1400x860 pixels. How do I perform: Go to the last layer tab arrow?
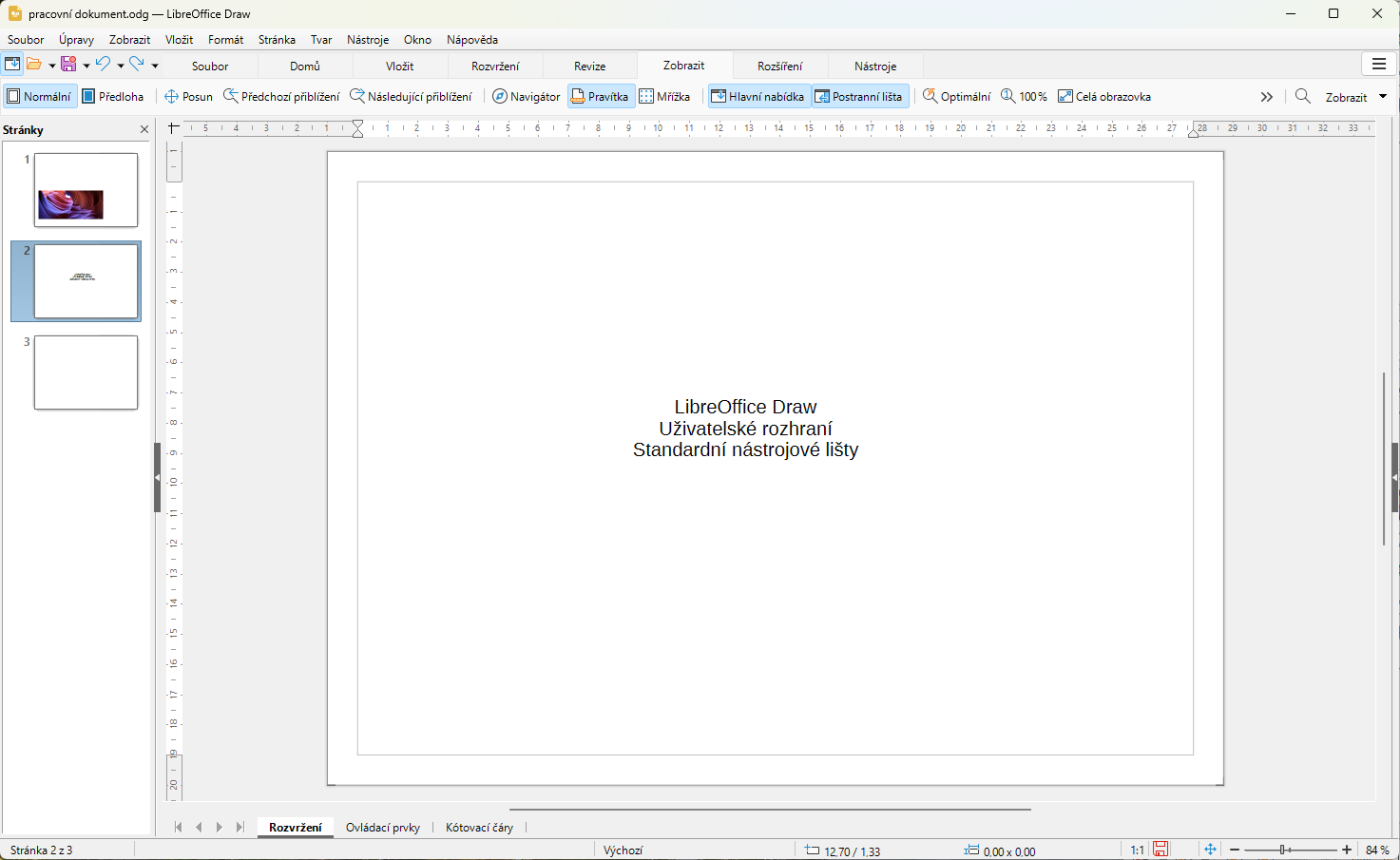(x=240, y=827)
